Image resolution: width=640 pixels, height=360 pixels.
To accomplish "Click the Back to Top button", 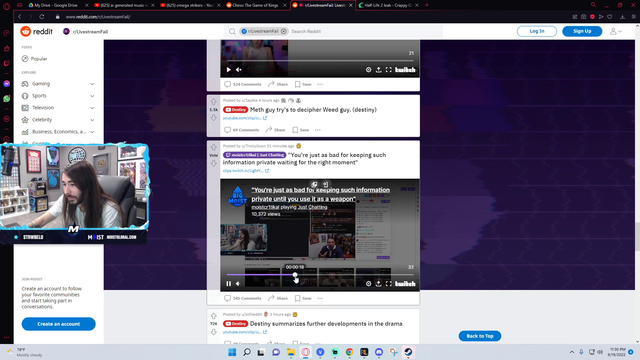I will (480, 336).
